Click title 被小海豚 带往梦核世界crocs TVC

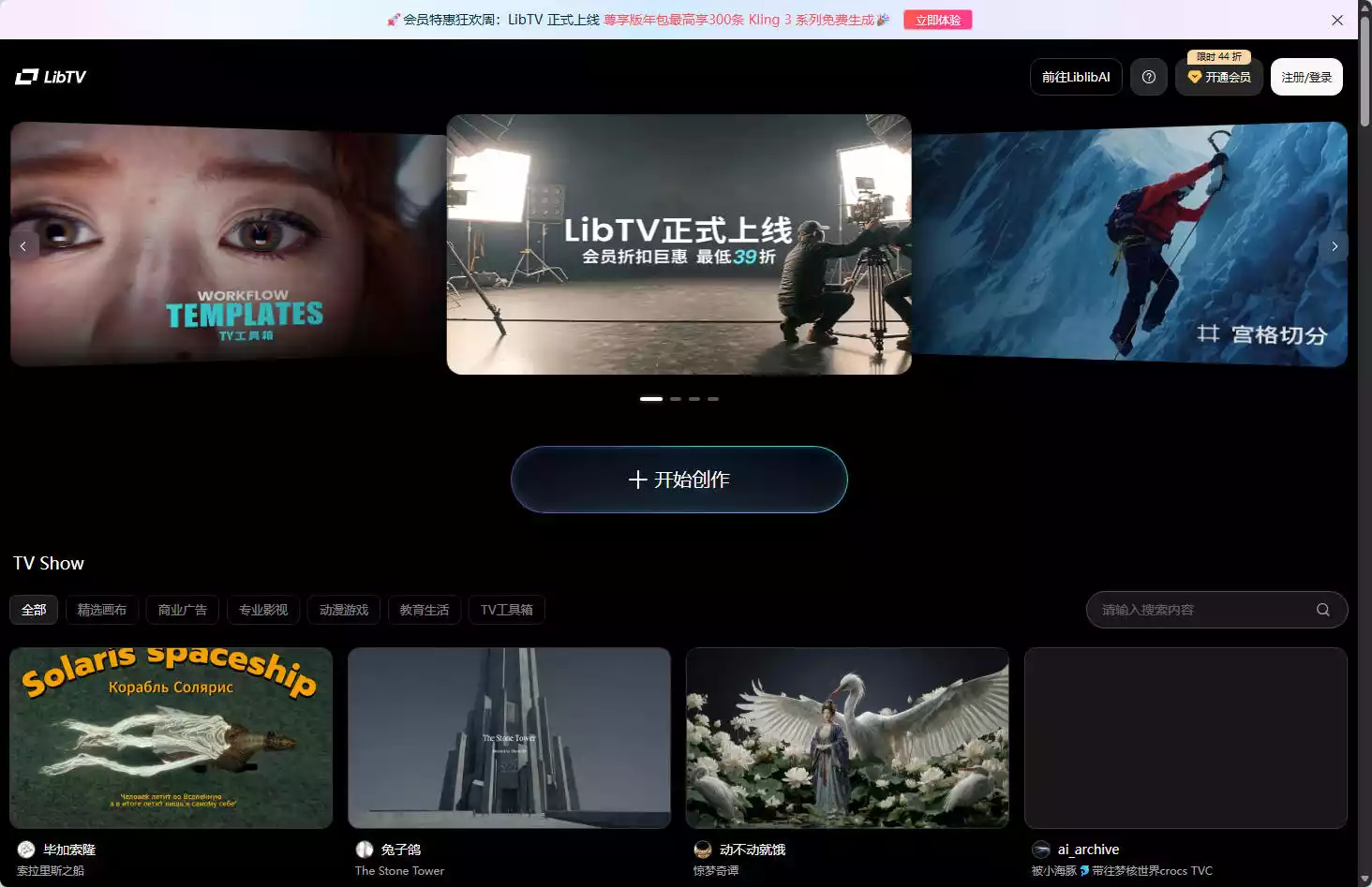pos(1122,871)
